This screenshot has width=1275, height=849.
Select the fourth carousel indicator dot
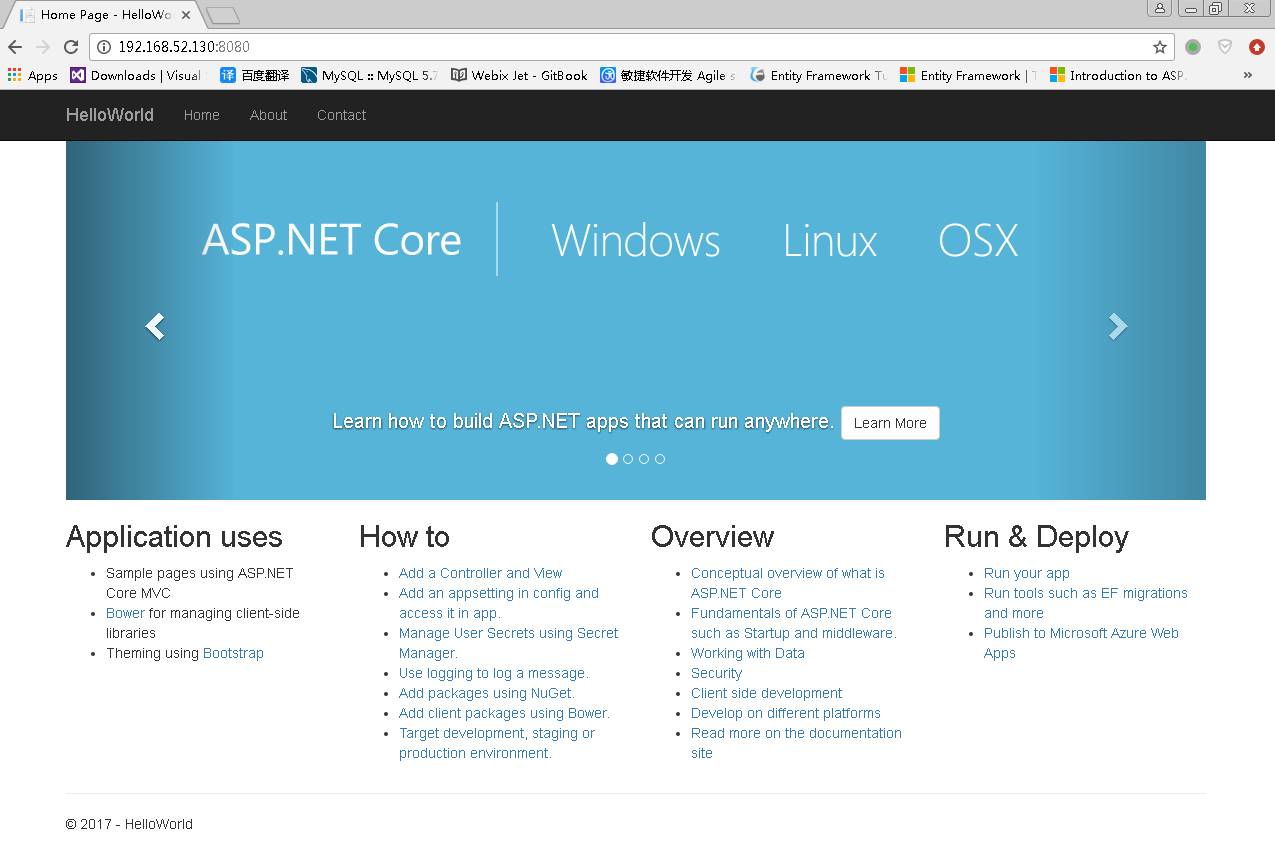[x=660, y=459]
